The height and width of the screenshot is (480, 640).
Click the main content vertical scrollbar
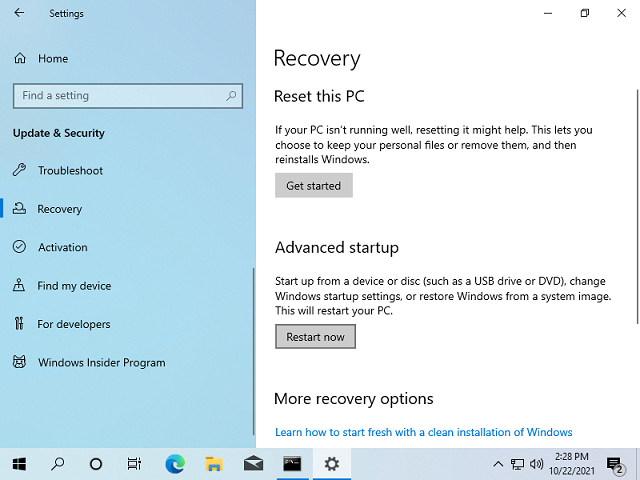637,206
